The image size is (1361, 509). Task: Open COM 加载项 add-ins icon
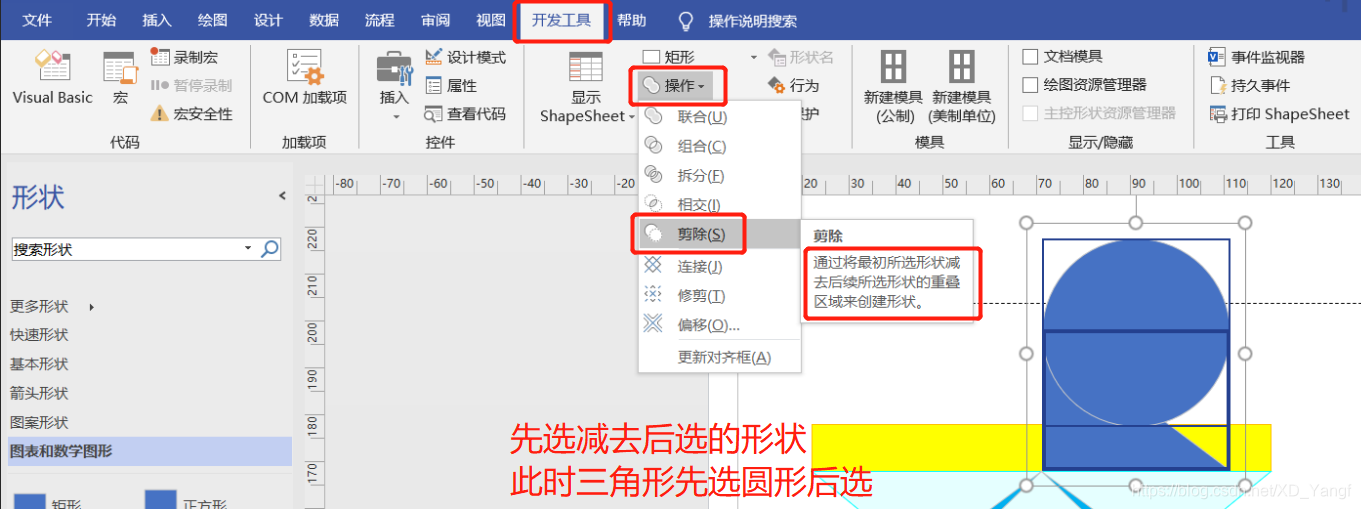click(304, 66)
